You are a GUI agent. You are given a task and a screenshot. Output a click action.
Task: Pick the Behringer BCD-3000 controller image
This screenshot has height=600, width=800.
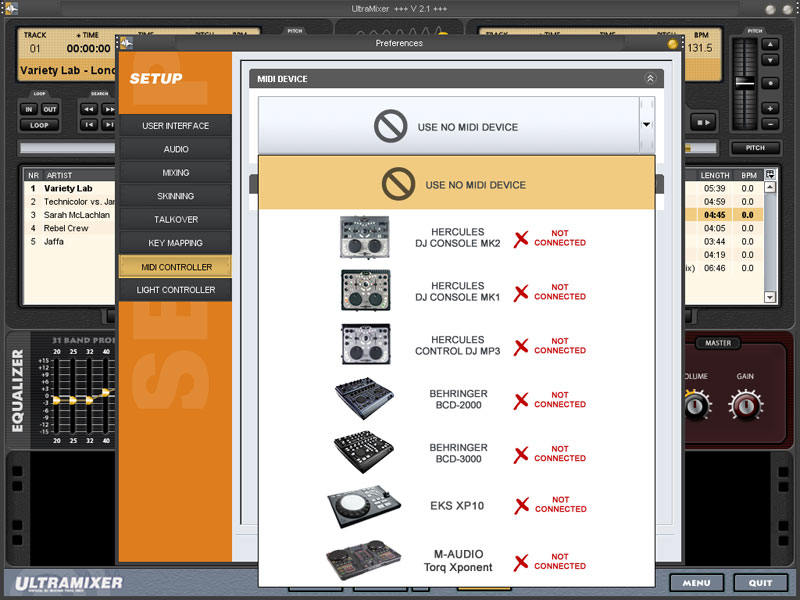click(x=364, y=452)
